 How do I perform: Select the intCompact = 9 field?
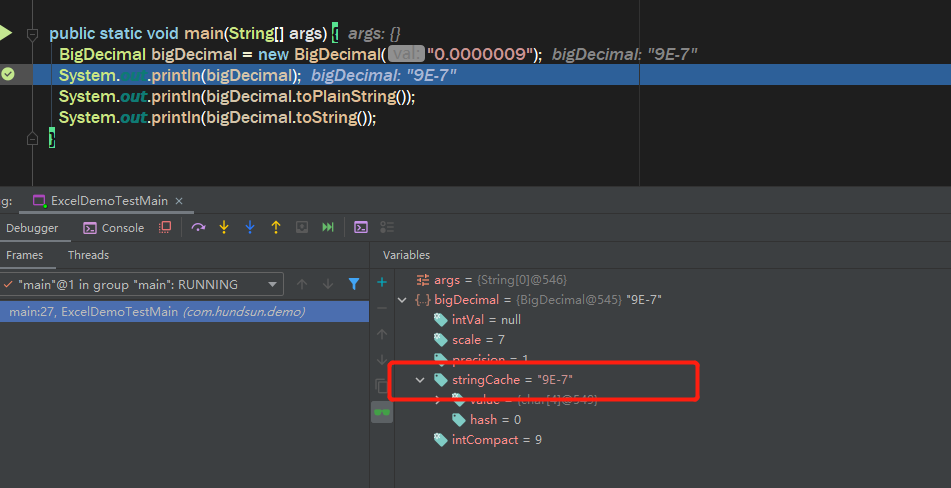pyautogui.click(x=488, y=440)
